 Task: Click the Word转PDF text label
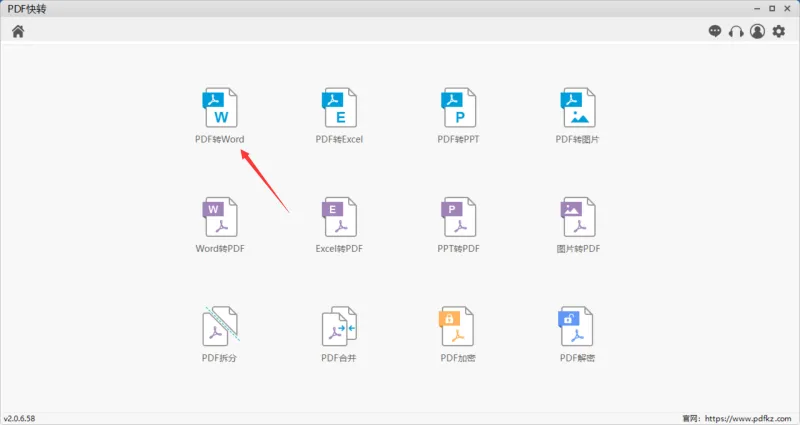[x=220, y=248]
